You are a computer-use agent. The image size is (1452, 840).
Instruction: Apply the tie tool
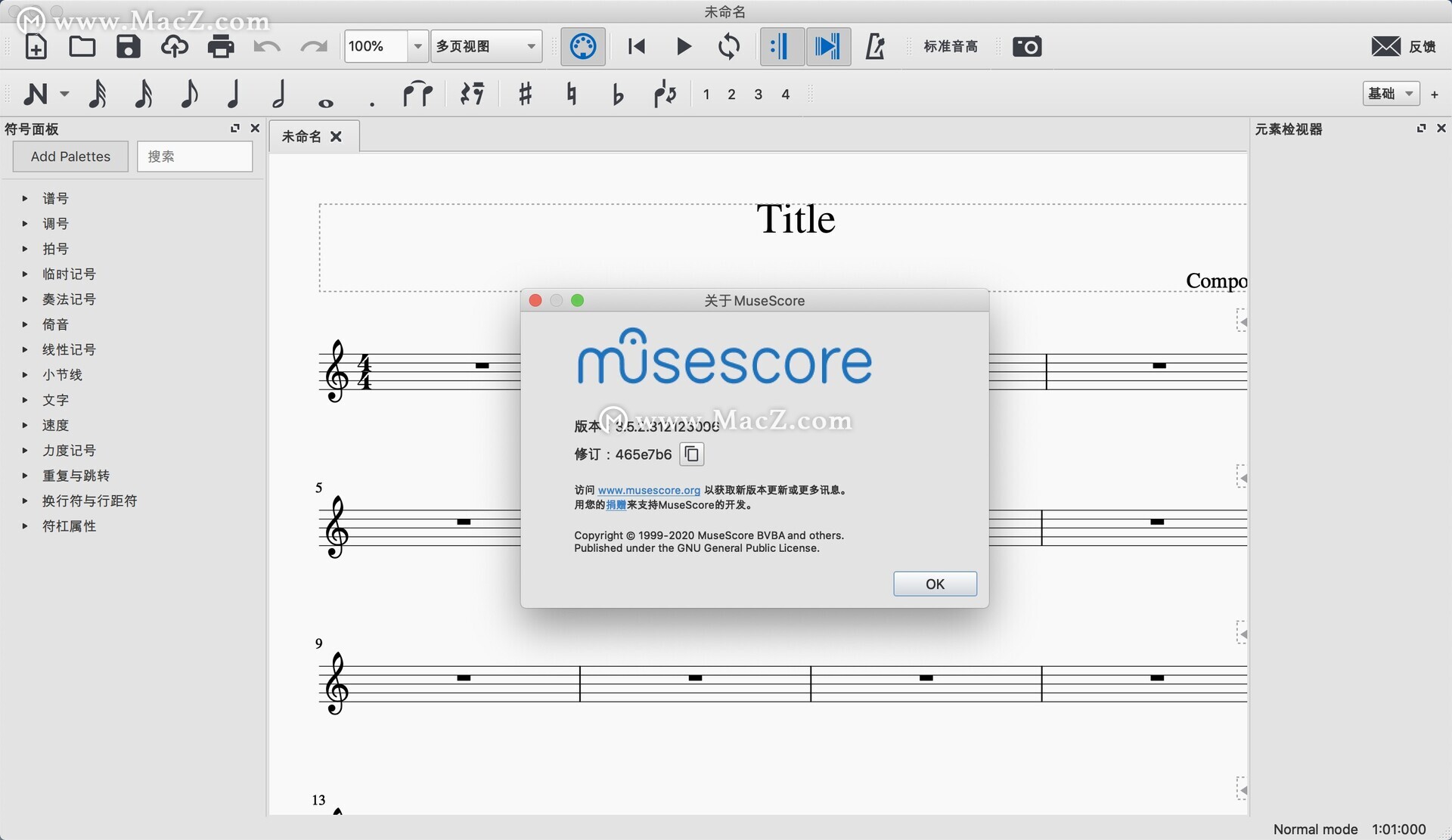417,95
